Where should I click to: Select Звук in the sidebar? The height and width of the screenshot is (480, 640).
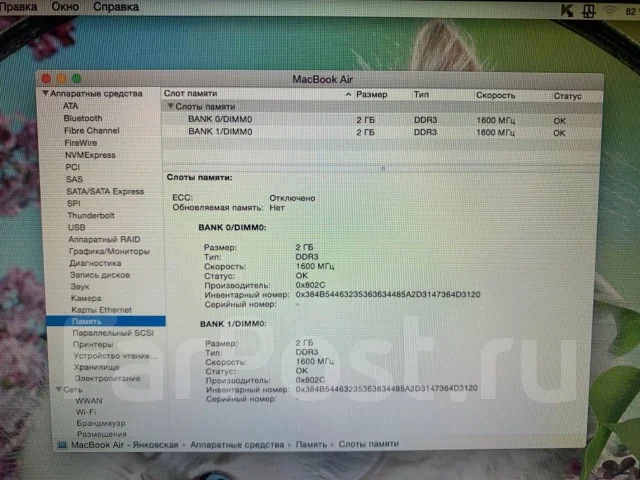(80, 287)
